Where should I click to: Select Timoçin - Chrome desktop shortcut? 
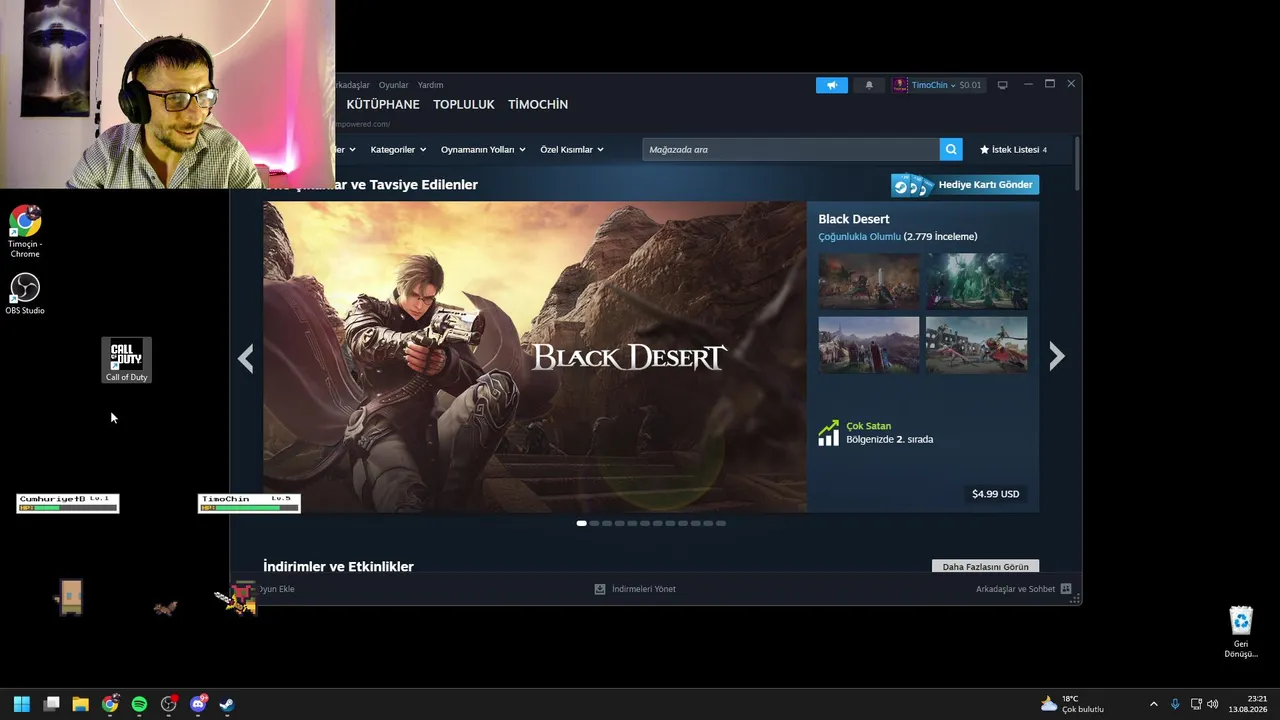click(25, 231)
